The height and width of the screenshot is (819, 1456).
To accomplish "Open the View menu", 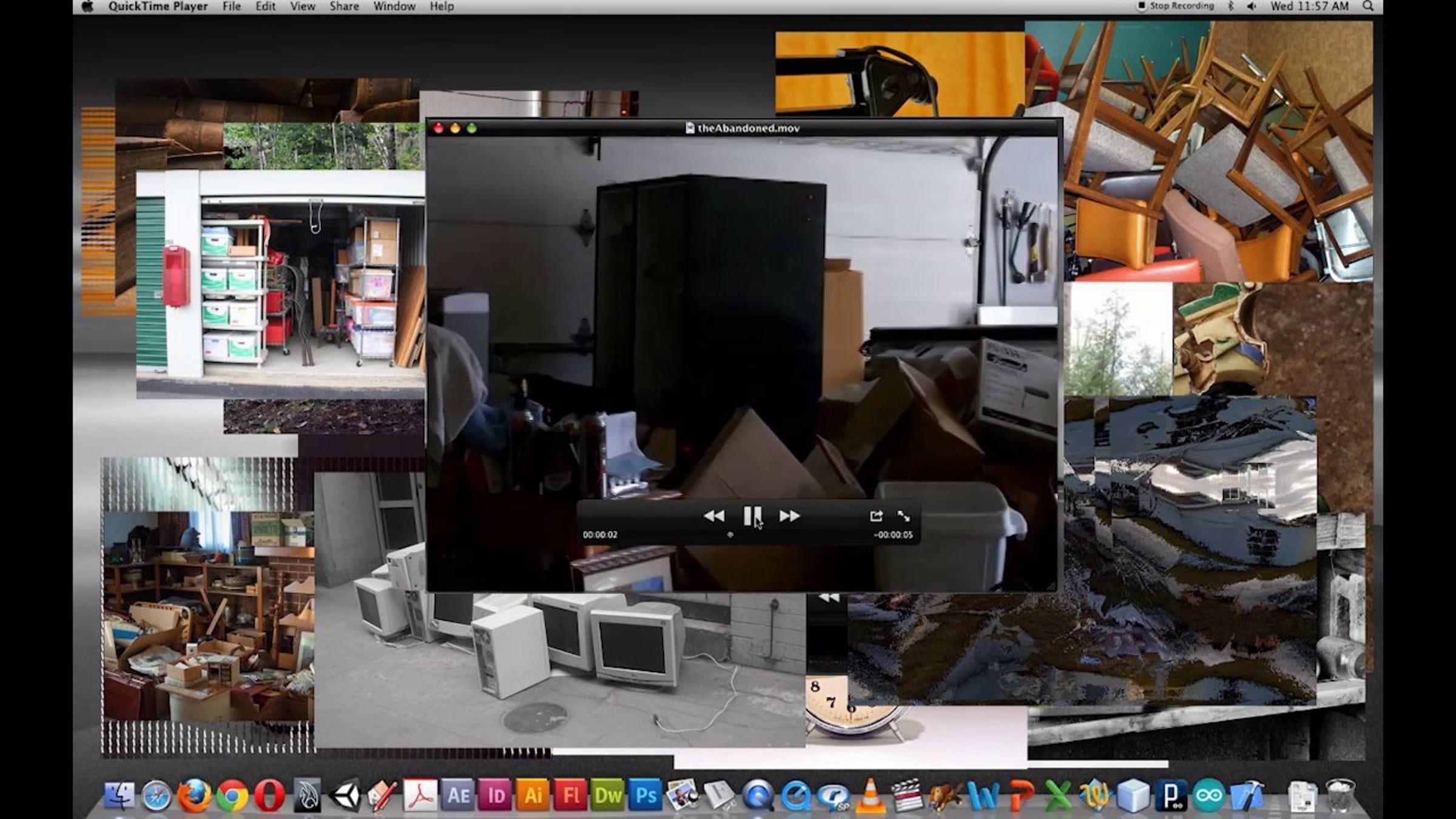I will click(x=302, y=7).
